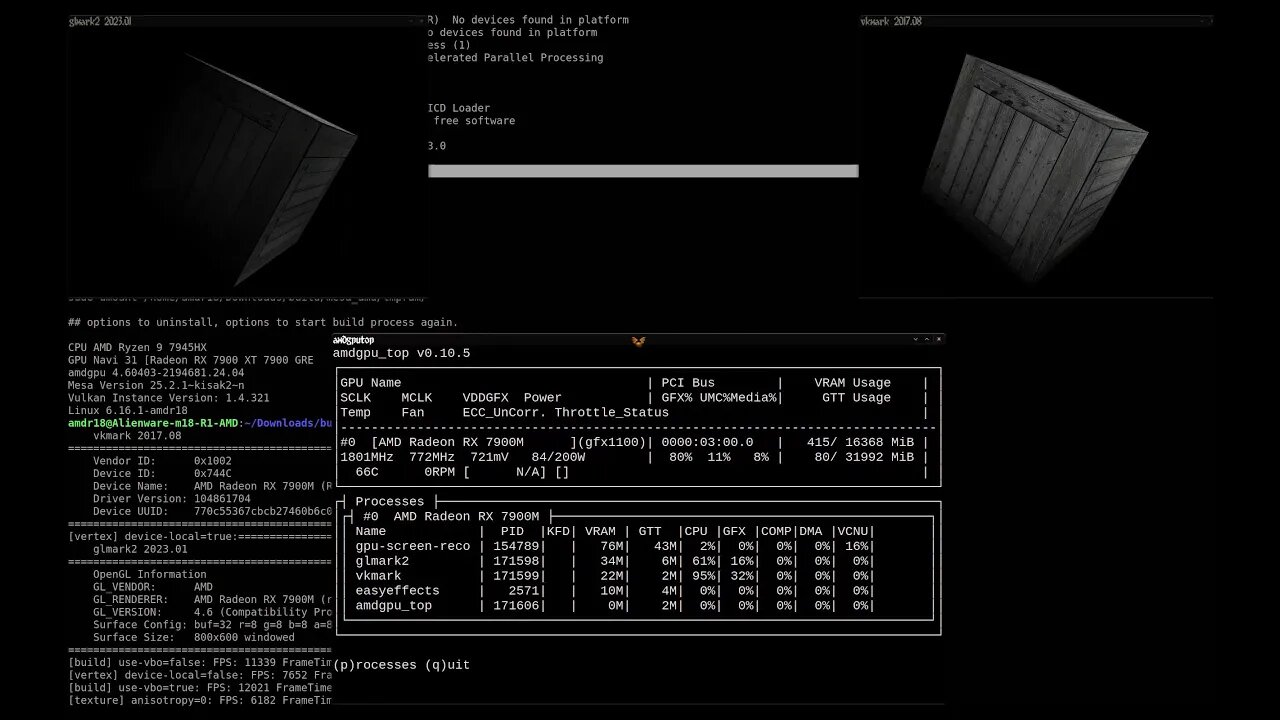Click 'Throttle_Status' header label
The image size is (1280, 720).
(x=612, y=413)
